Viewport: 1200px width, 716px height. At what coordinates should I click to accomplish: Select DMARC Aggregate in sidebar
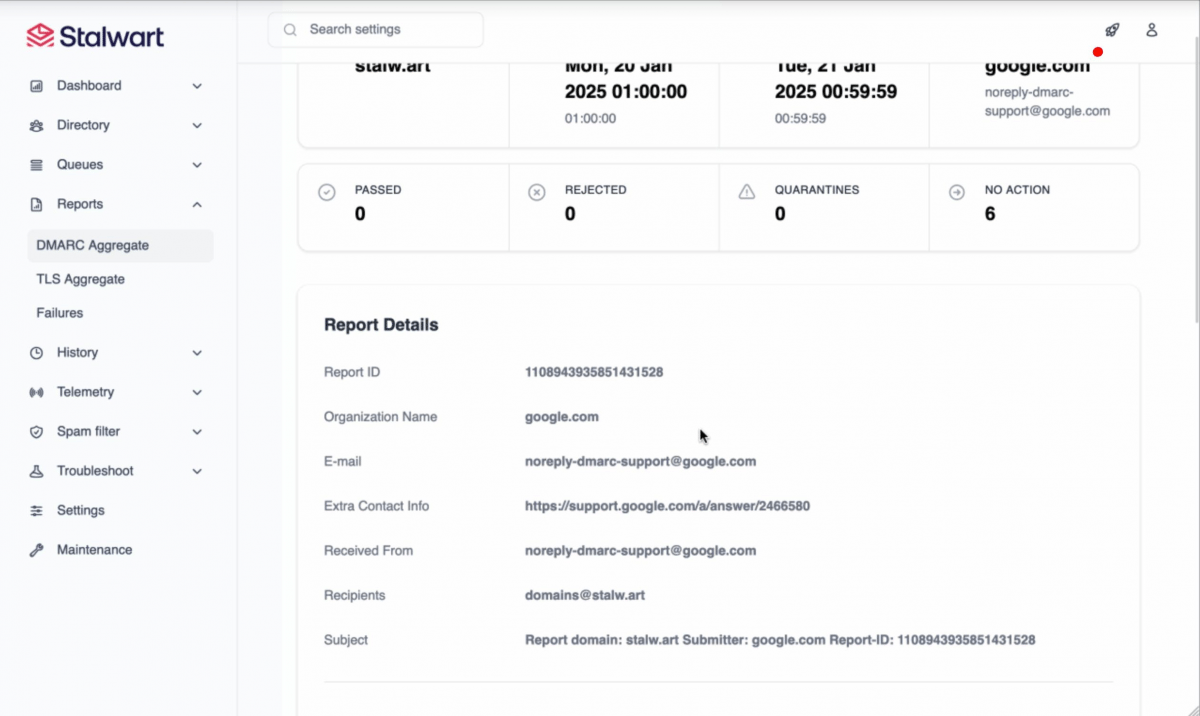click(x=92, y=246)
